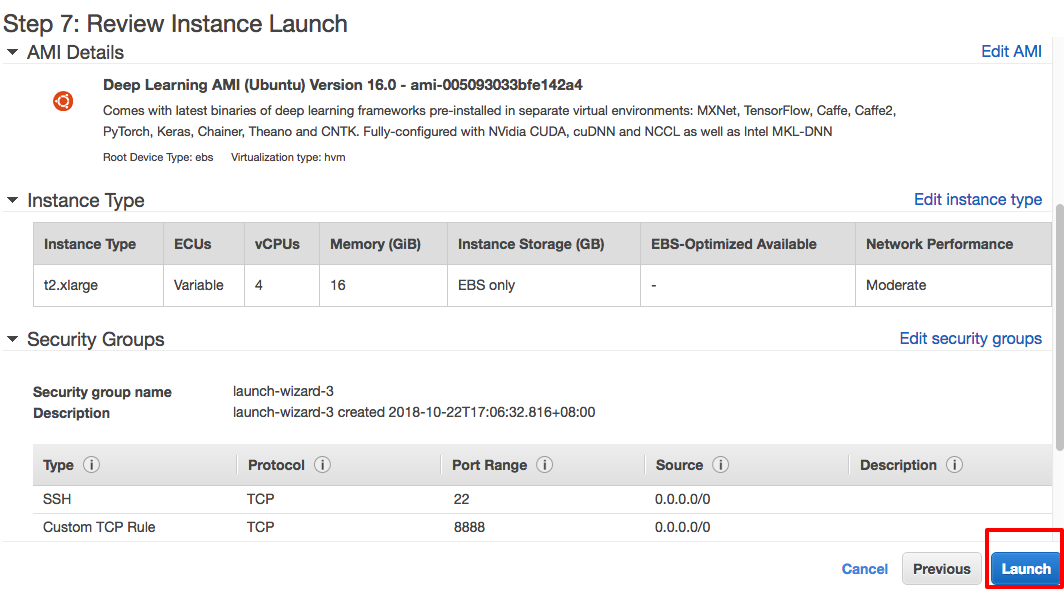The image size is (1064, 591).
Task: Click the info icon next to Protocol
Action: point(321,464)
